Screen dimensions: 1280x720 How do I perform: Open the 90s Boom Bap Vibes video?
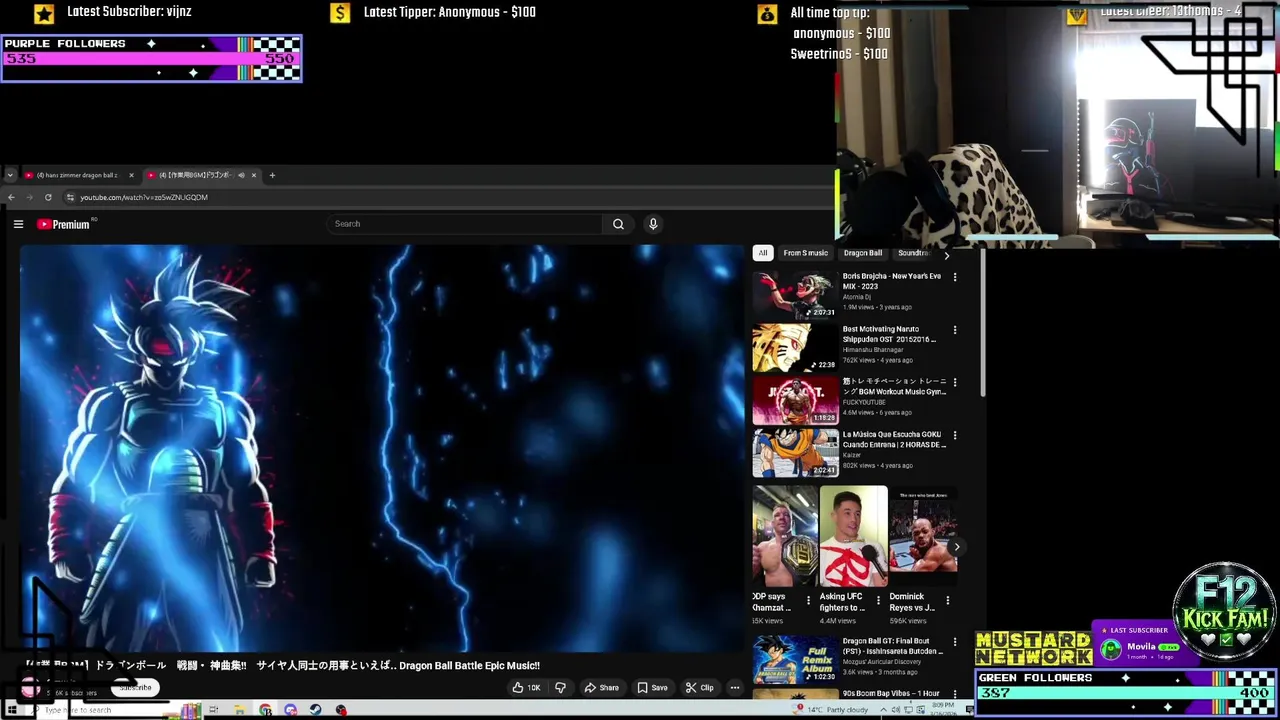click(891, 694)
